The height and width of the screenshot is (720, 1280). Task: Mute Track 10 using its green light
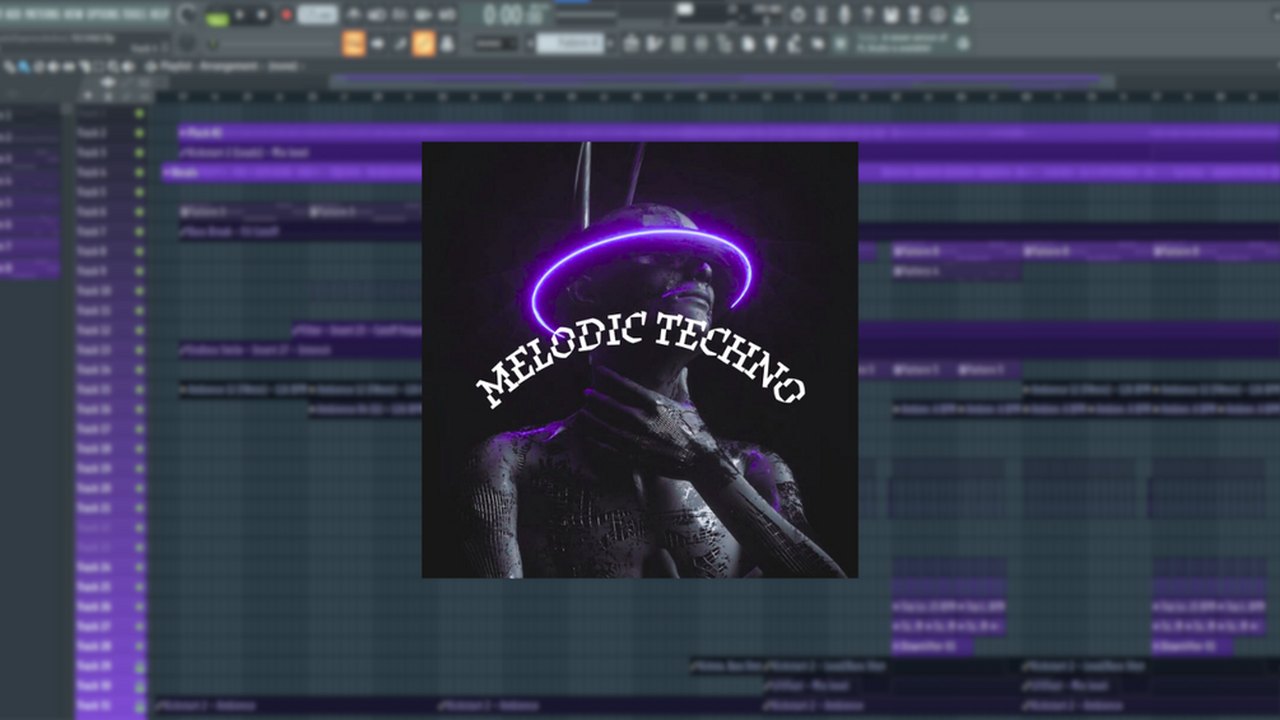(139, 291)
